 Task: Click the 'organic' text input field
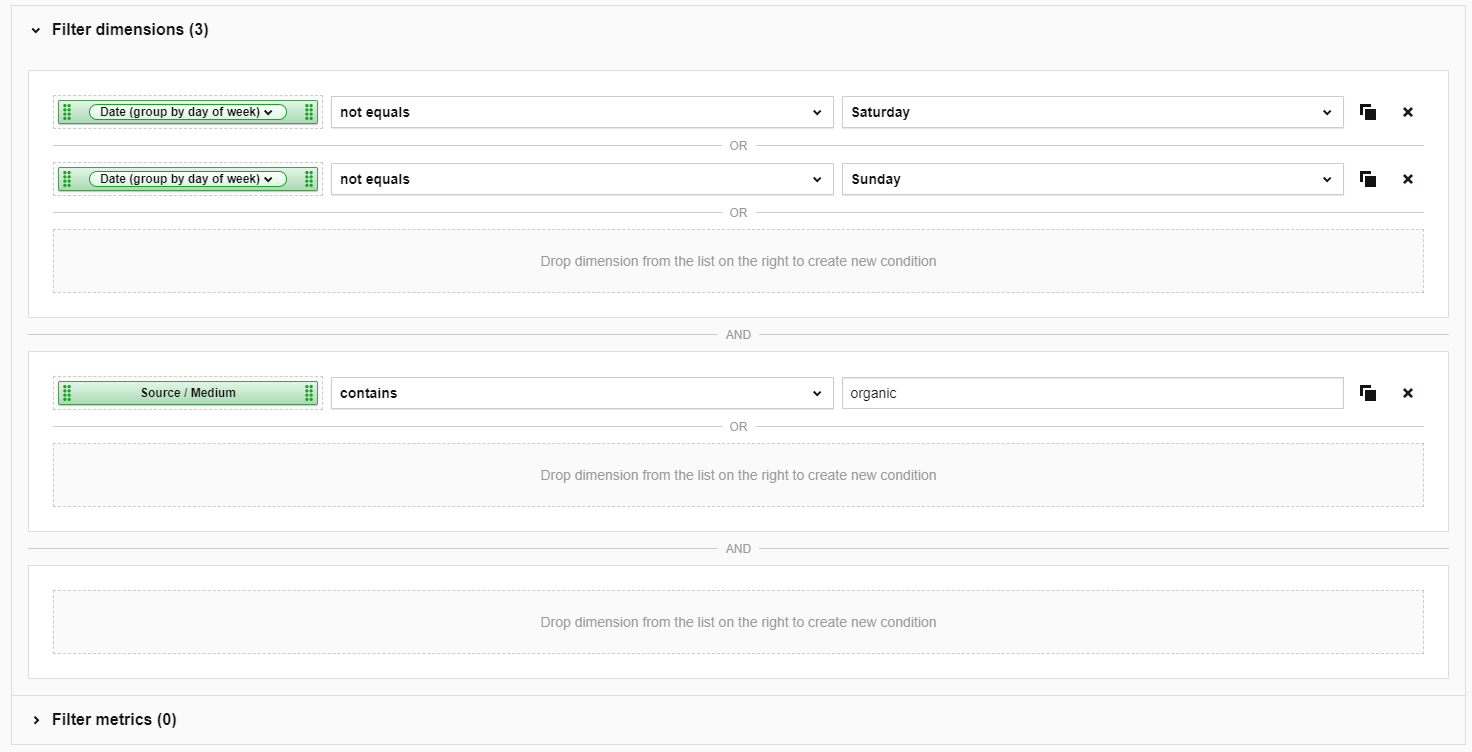tap(1092, 393)
